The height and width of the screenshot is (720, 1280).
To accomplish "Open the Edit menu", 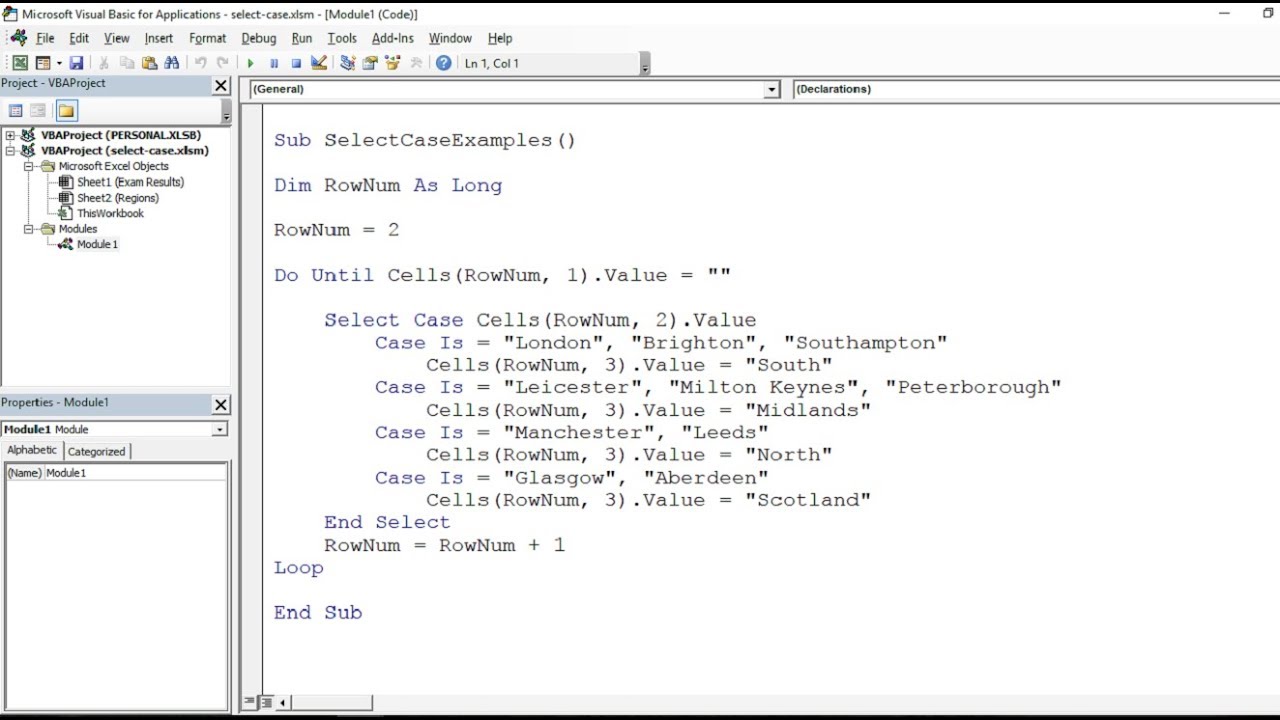I will tap(79, 38).
